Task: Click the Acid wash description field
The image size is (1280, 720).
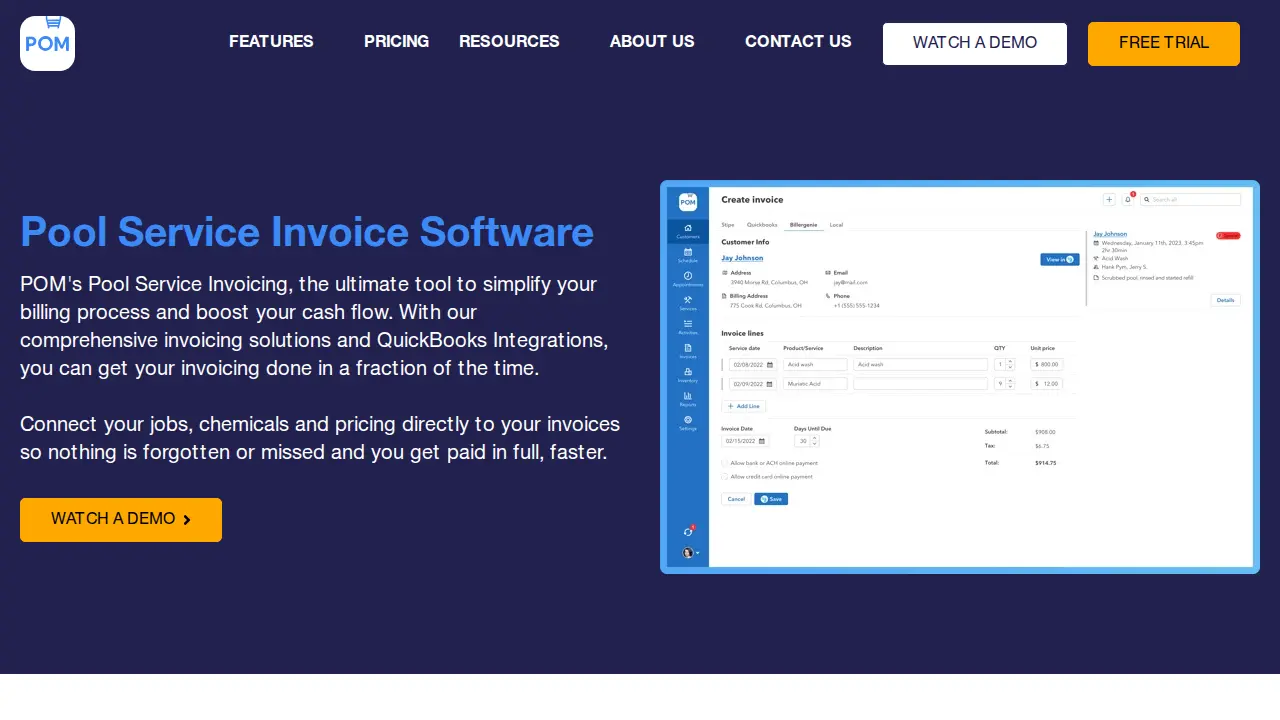Action: (920, 365)
